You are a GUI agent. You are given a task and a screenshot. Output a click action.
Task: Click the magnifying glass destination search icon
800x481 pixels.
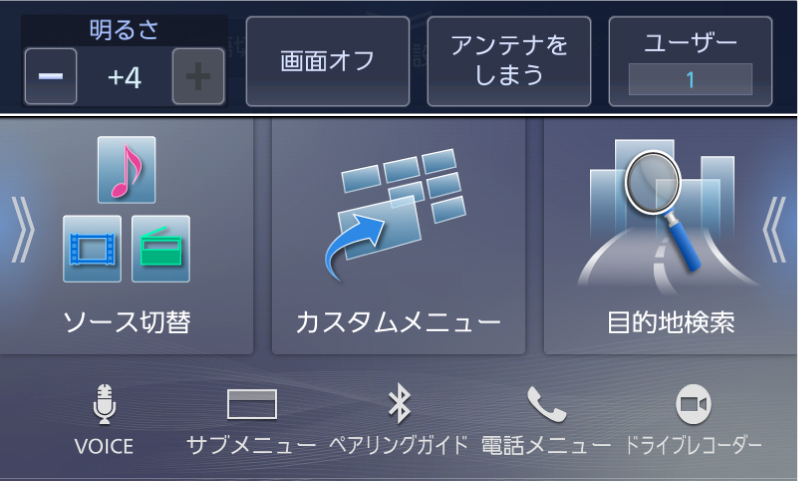point(663,209)
